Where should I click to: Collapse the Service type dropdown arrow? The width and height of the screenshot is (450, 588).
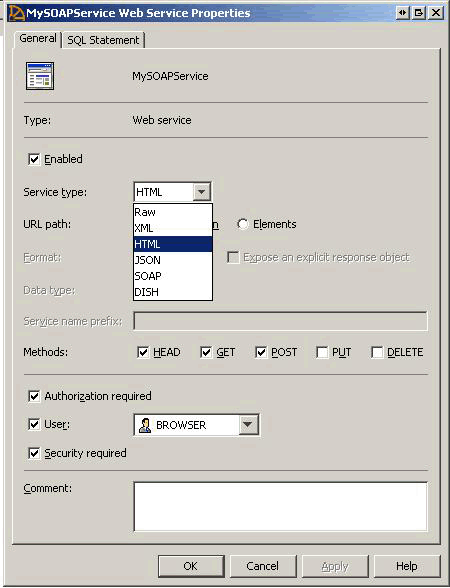tap(202, 192)
